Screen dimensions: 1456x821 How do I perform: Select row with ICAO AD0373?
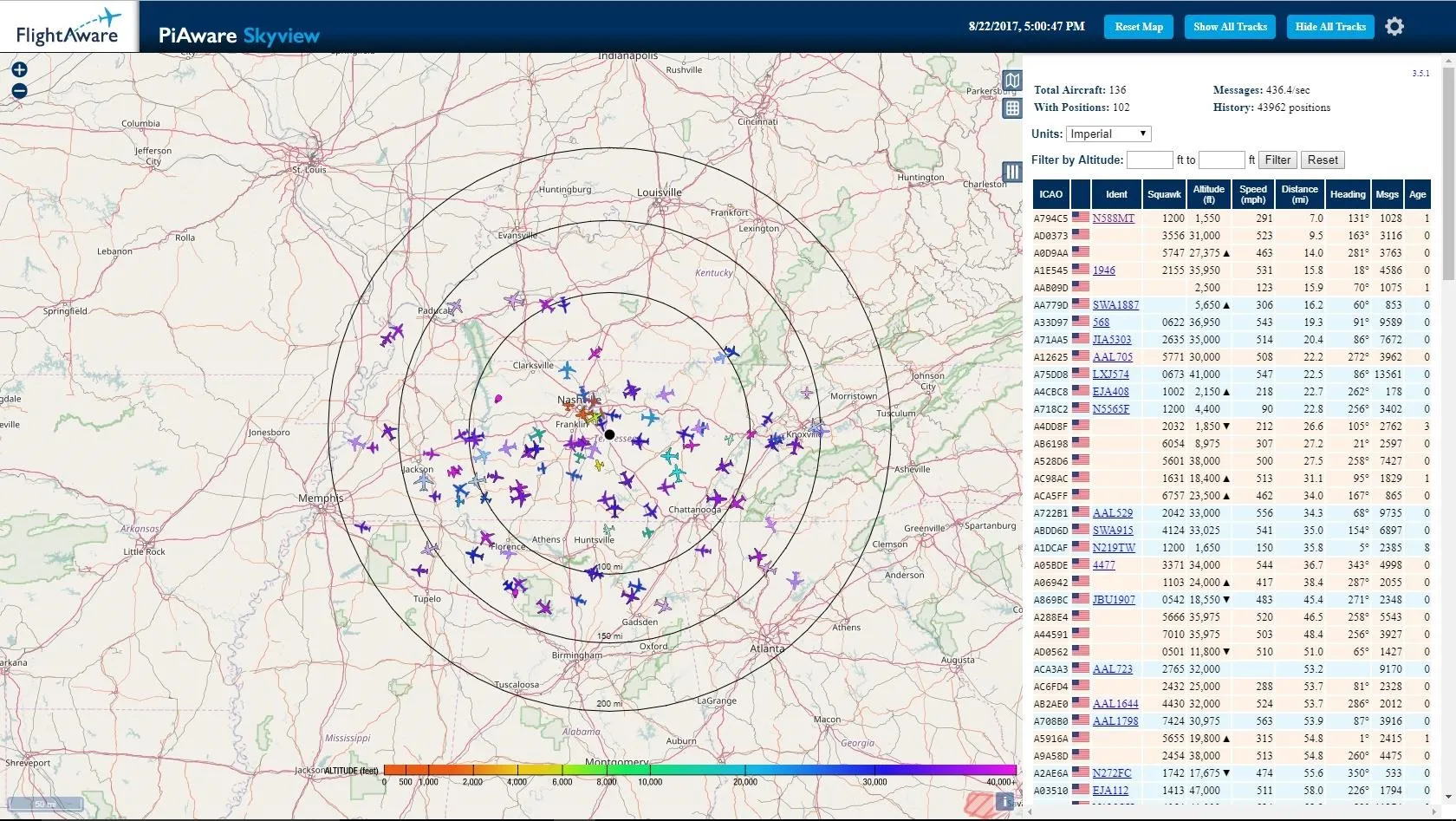pos(1232,236)
